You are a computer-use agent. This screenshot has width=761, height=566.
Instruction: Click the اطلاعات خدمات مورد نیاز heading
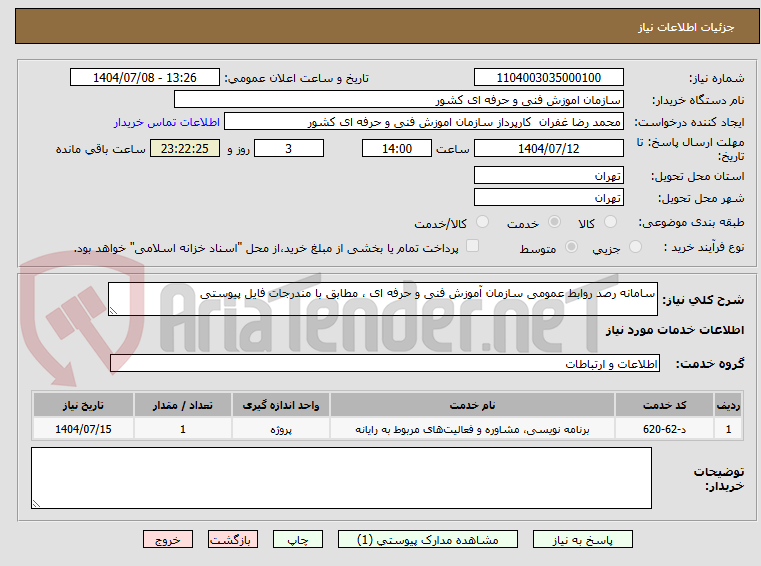(x=675, y=330)
